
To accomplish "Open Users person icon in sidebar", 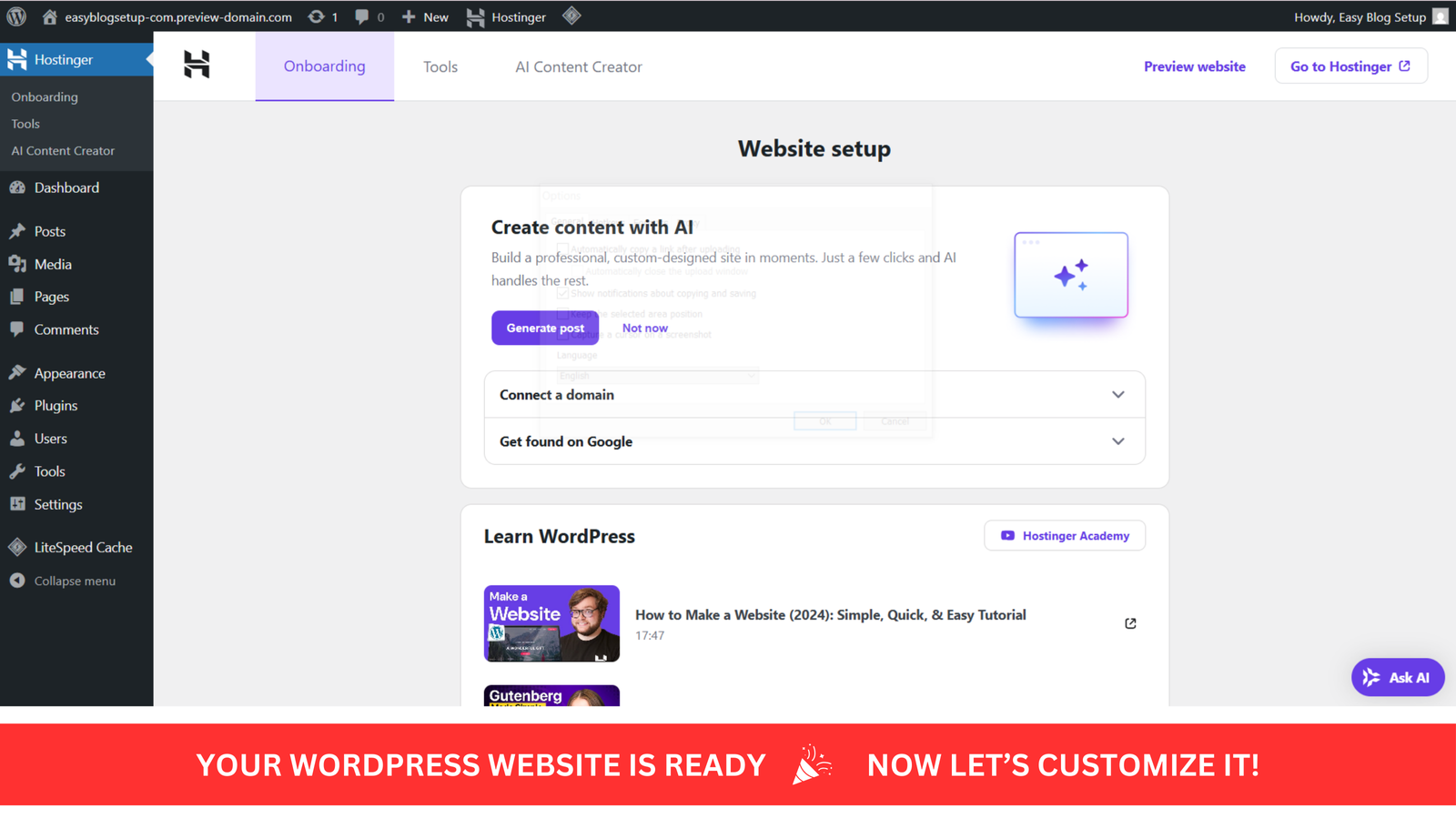I will click(17, 438).
